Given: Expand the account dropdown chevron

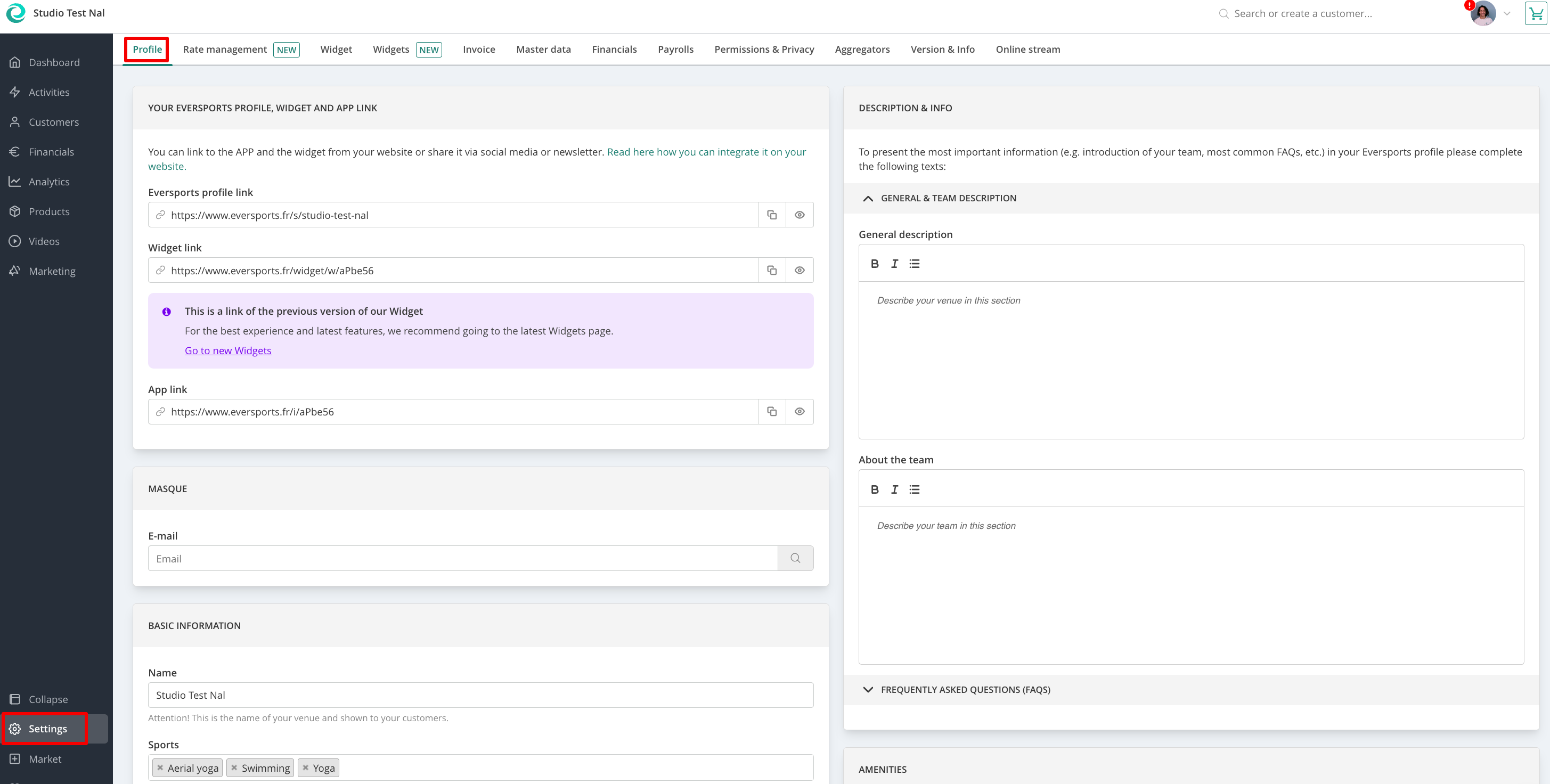Looking at the screenshot, I should coord(1507,14).
